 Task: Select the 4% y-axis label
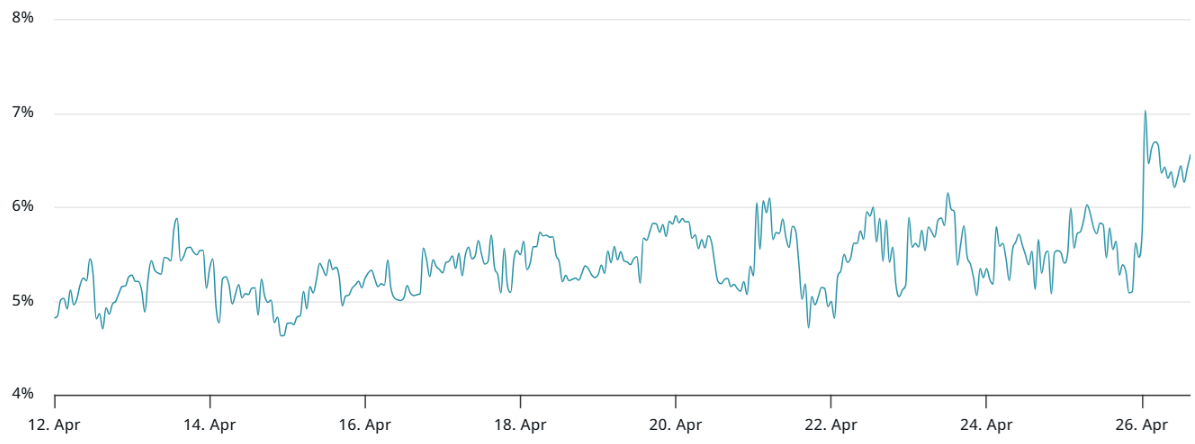click(22, 394)
